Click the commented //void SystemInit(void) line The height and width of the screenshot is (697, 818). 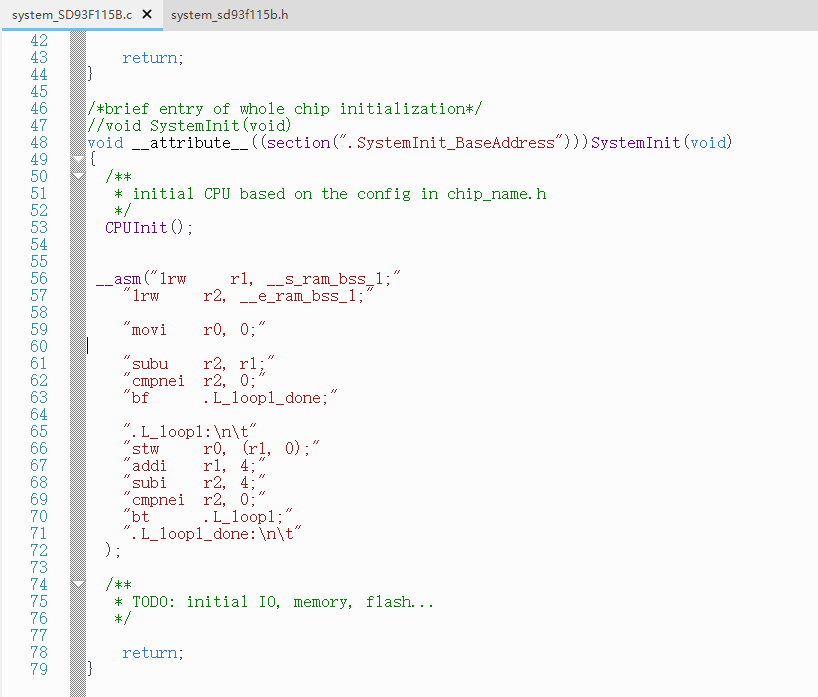189,125
